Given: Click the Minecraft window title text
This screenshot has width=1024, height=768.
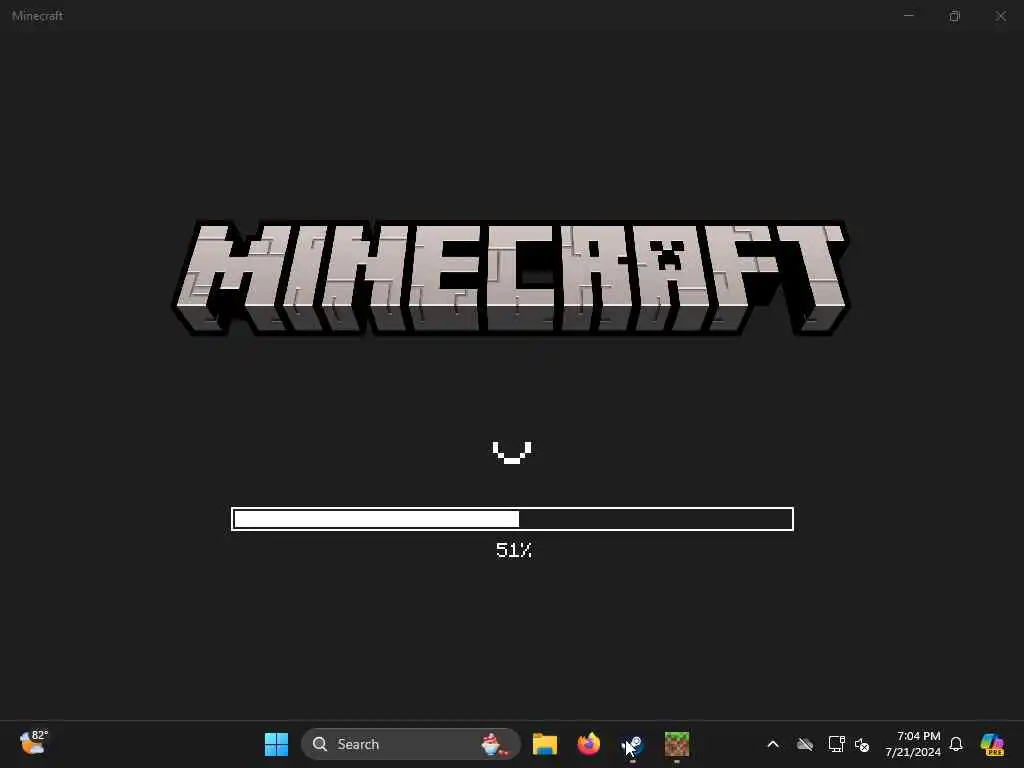Looking at the screenshot, I should pyautogui.click(x=37, y=16).
